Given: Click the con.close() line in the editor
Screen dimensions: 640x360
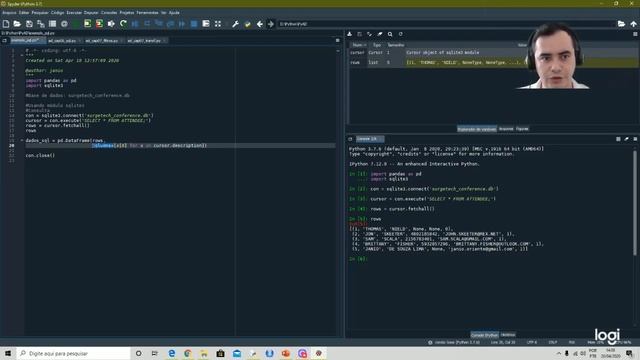Looking at the screenshot, I should coord(40,156).
